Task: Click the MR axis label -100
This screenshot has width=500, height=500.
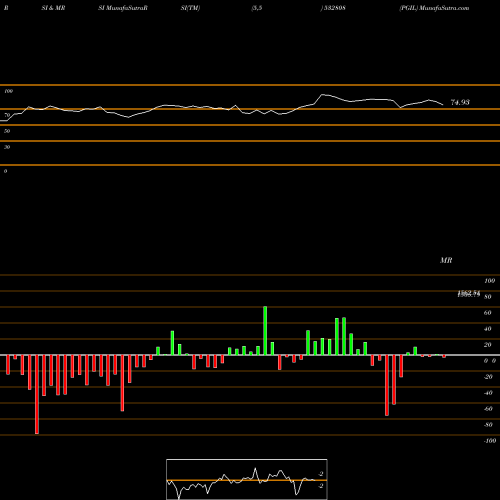Action: 490,441
